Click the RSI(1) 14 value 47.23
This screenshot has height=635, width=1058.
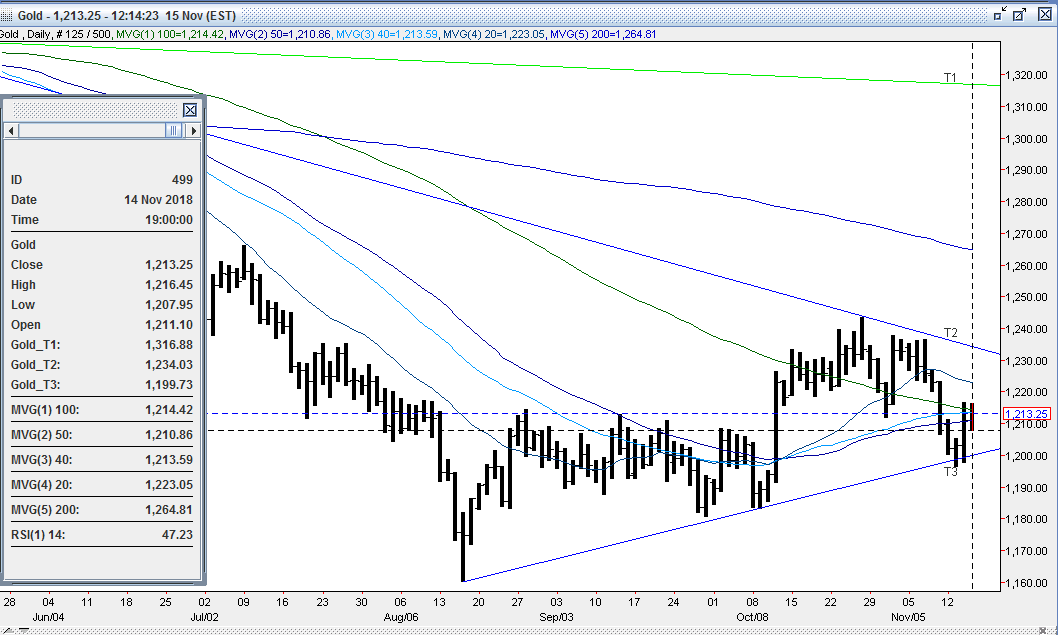click(177, 534)
